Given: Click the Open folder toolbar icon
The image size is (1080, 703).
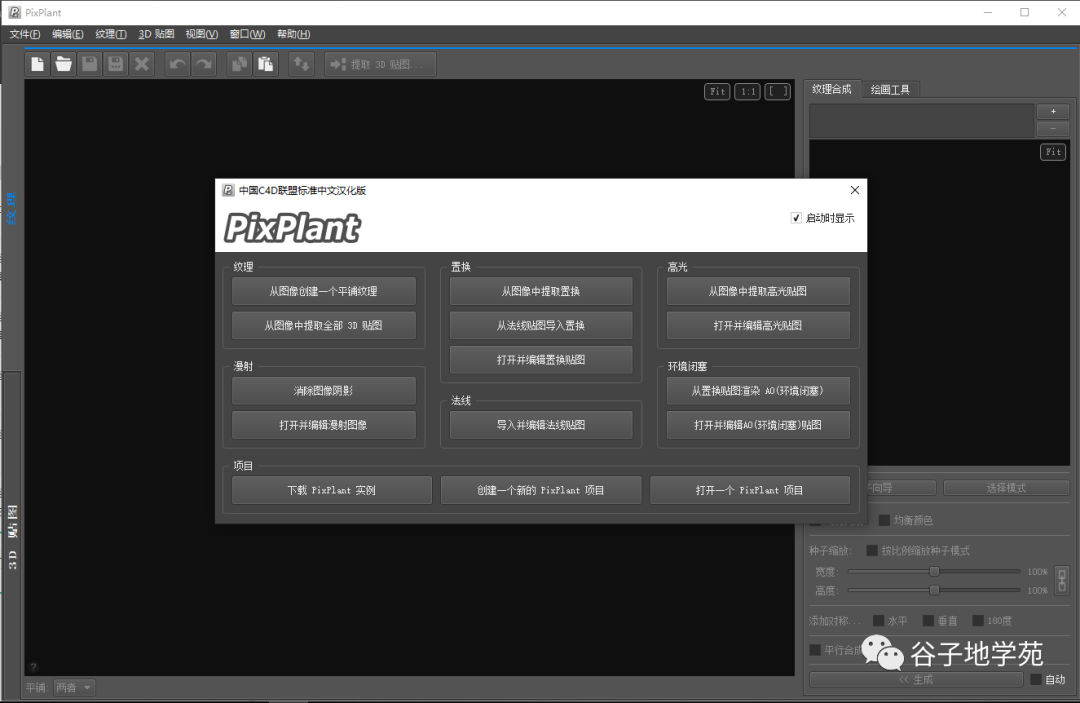Looking at the screenshot, I should (x=63, y=64).
